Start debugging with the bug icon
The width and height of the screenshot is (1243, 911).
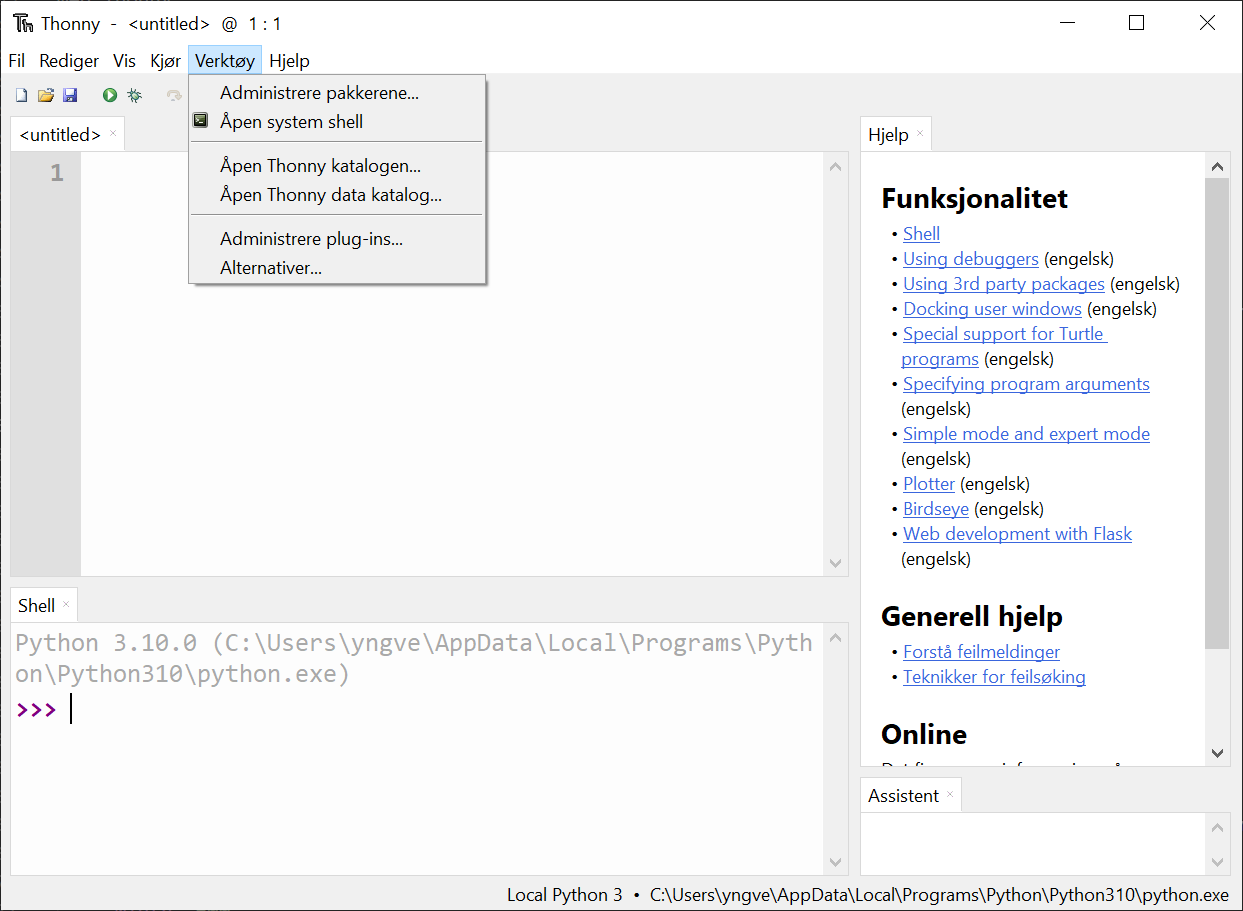pos(134,95)
